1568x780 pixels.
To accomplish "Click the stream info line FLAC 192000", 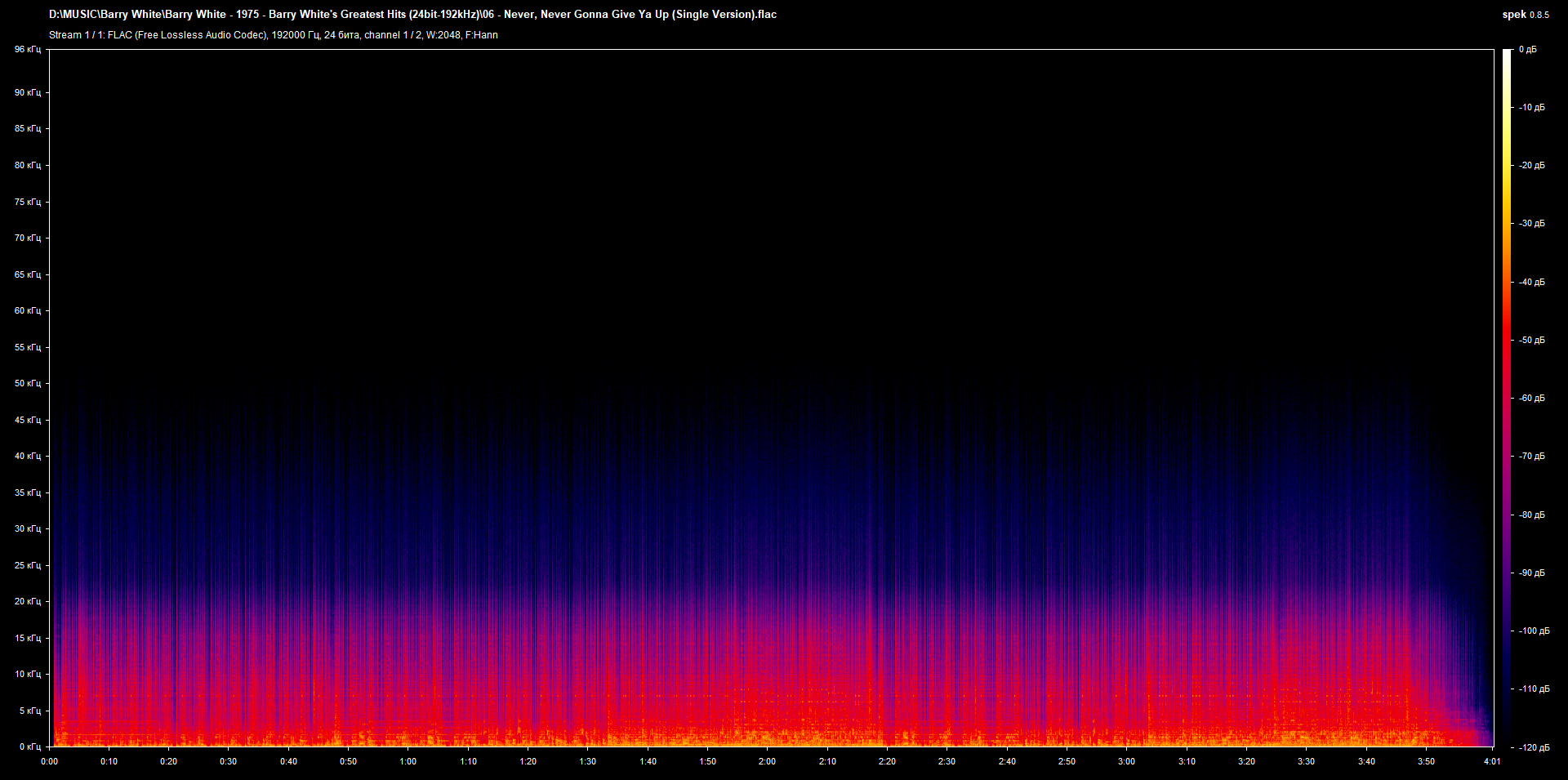I will pyautogui.click(x=274, y=35).
